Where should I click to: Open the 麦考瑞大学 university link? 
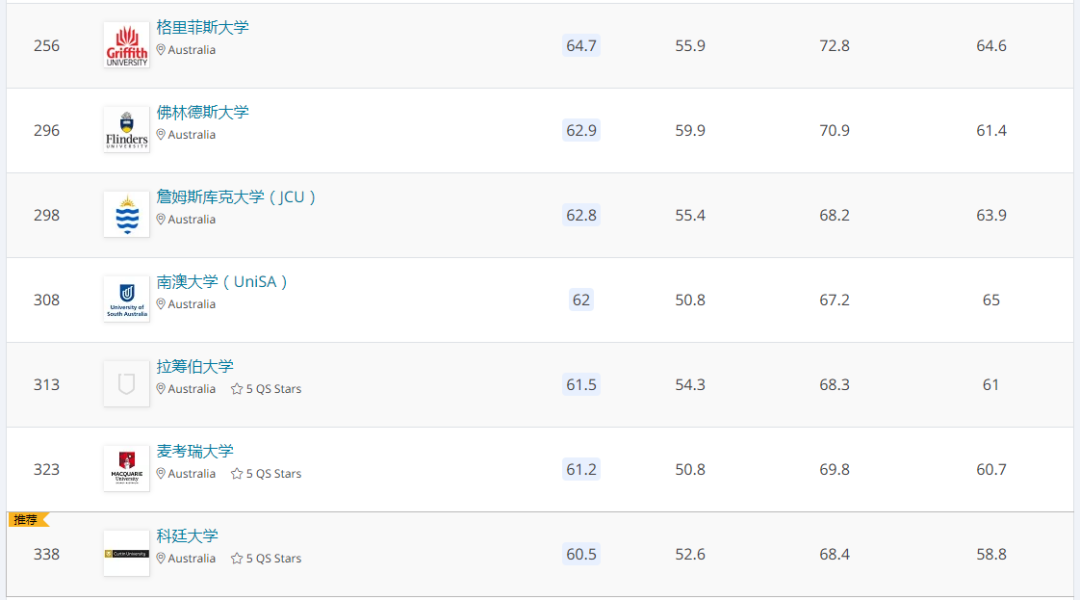[195, 451]
